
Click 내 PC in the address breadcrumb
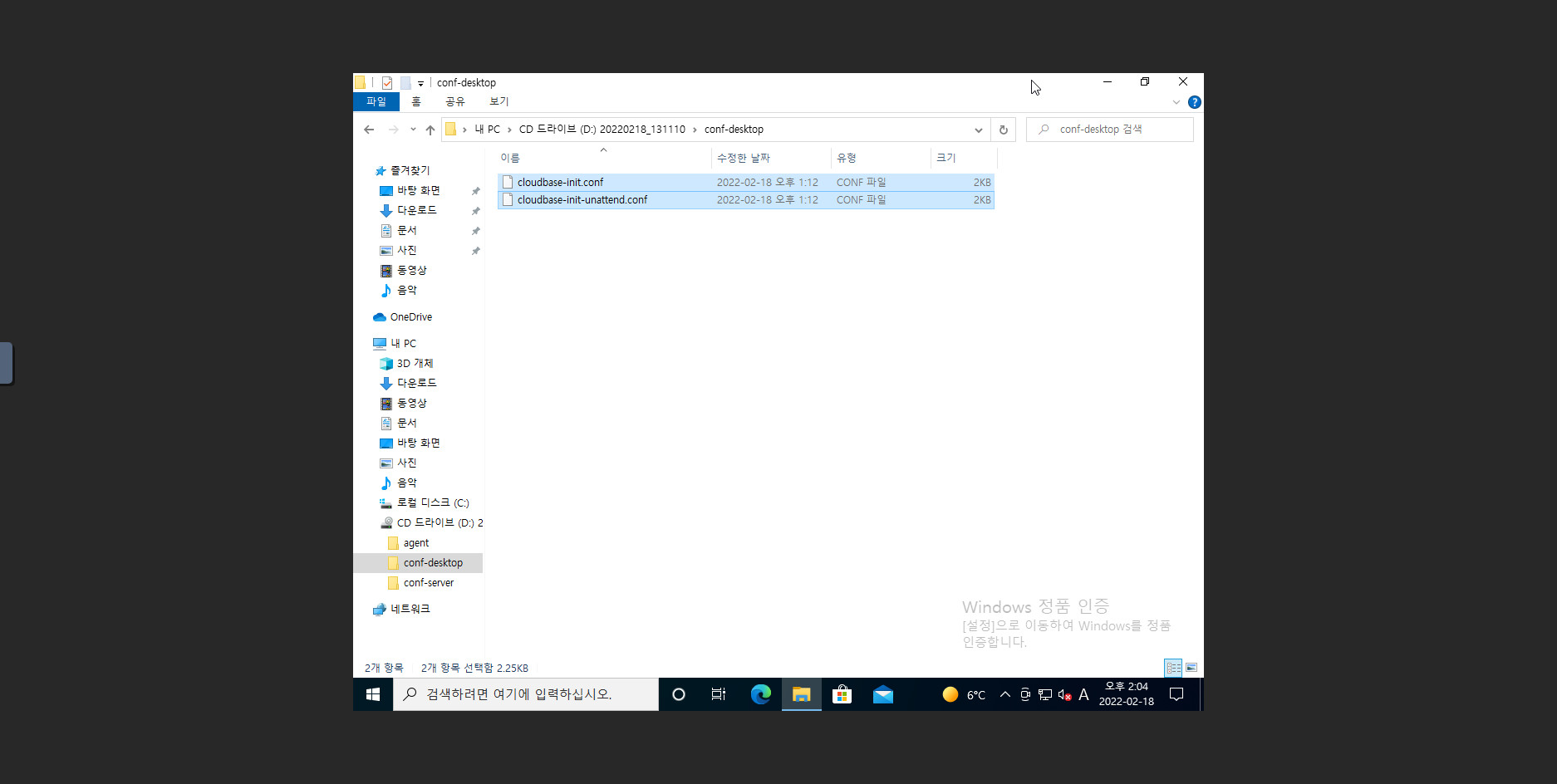pyautogui.click(x=488, y=130)
